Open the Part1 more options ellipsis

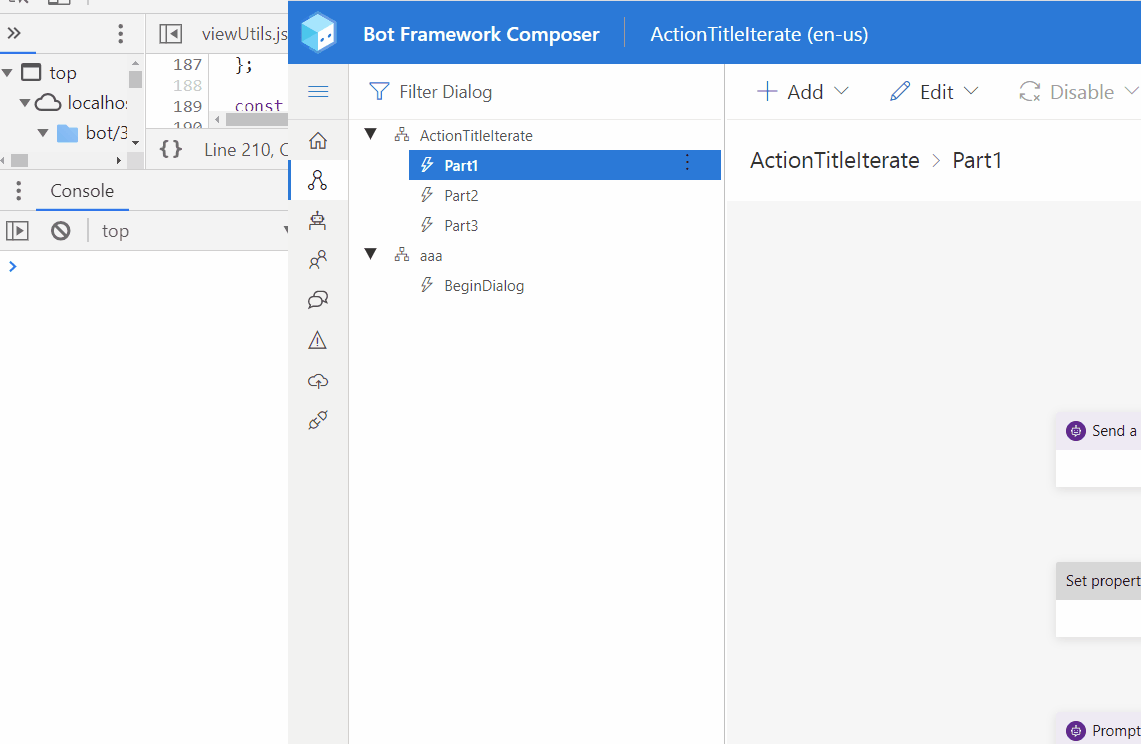[x=687, y=163]
